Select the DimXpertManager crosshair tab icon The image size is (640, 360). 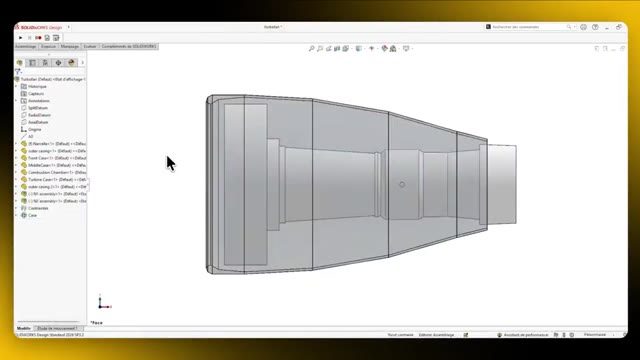click(x=58, y=62)
